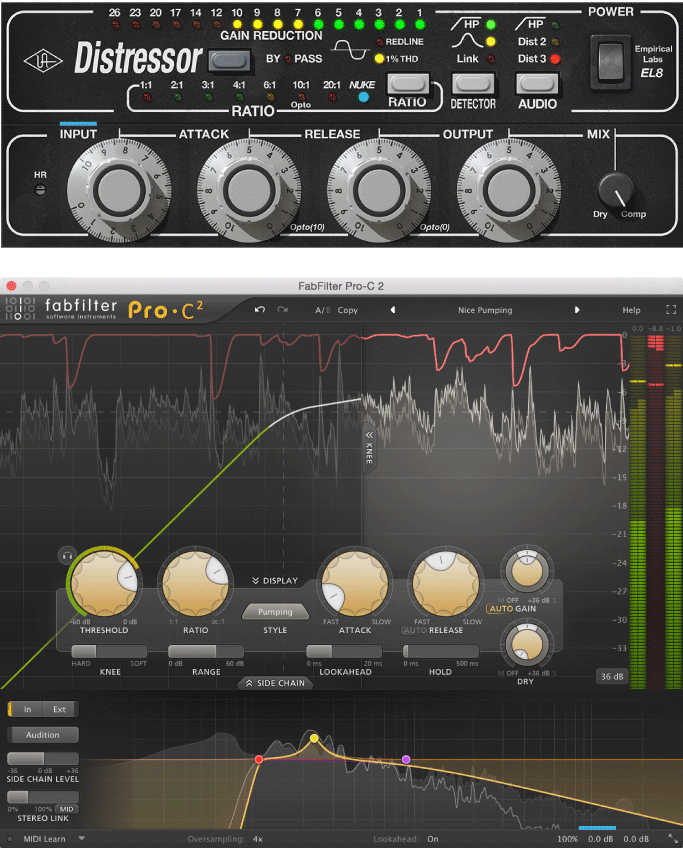Screen dimensions: 683x848
Task: Click the 20:1 ratio LED
Action: [332, 97]
